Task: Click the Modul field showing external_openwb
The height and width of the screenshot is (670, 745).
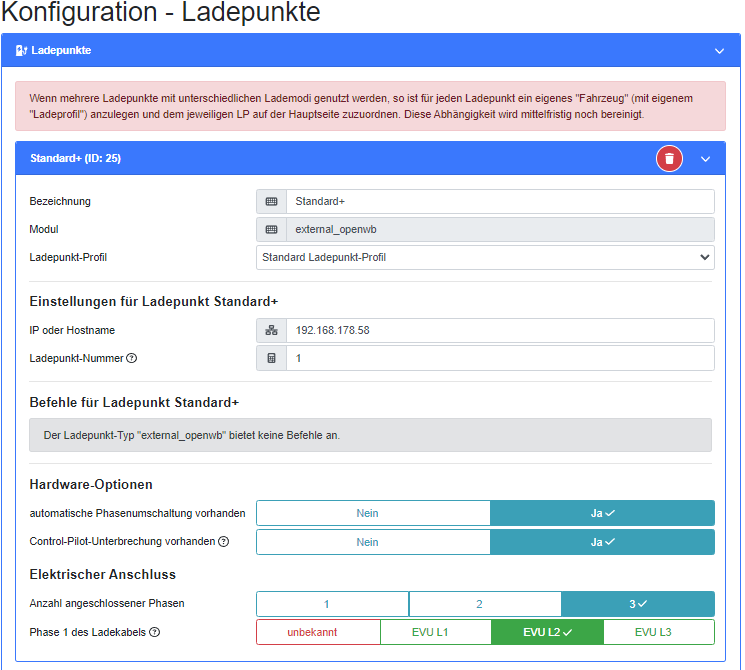Action: [x=500, y=230]
